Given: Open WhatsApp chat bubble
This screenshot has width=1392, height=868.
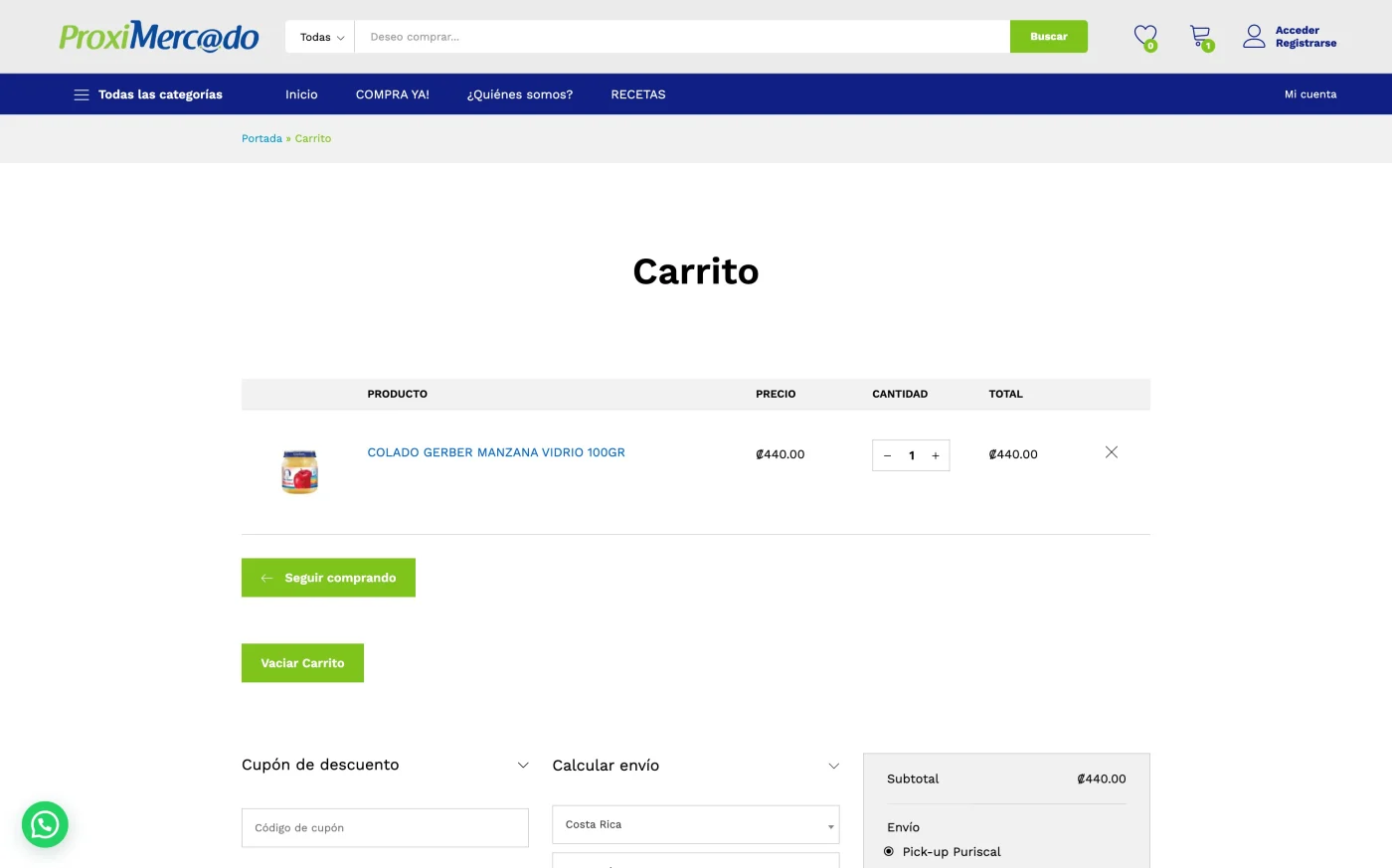Looking at the screenshot, I should tap(45, 824).
